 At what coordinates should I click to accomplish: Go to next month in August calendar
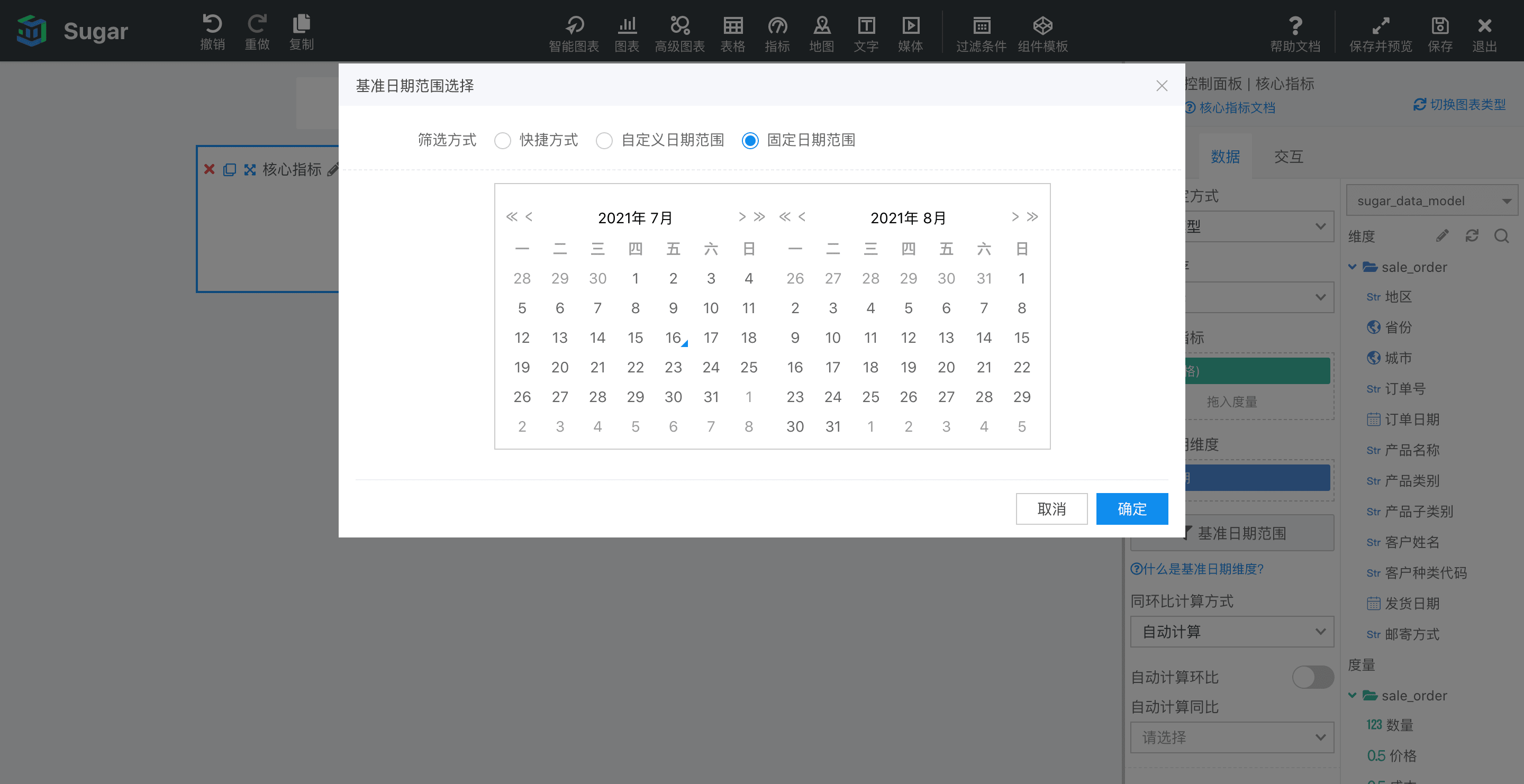coord(1015,217)
